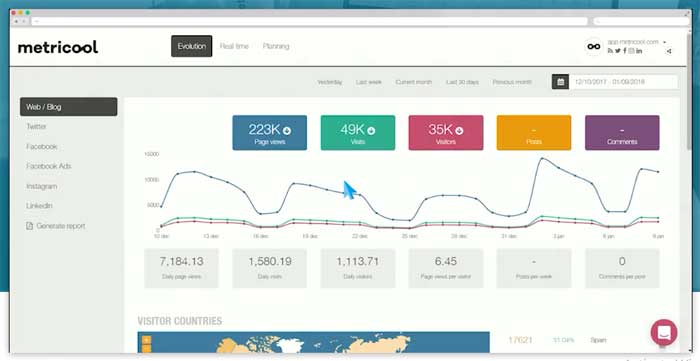Image resolution: width=700 pixels, height=361 pixels.
Task: Click the last page views point at 9 jan
Action: tap(658, 172)
